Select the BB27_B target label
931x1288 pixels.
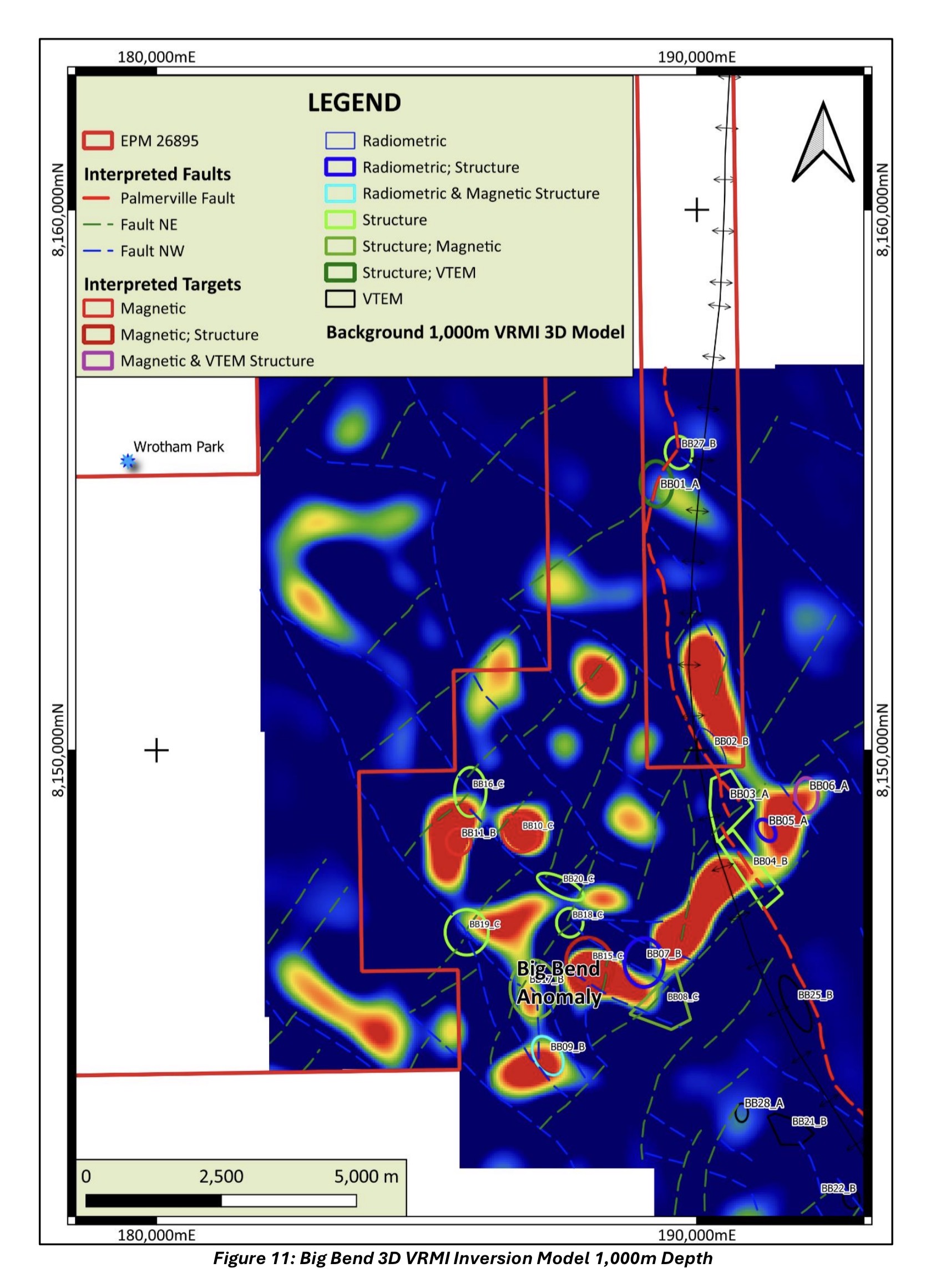(x=698, y=444)
